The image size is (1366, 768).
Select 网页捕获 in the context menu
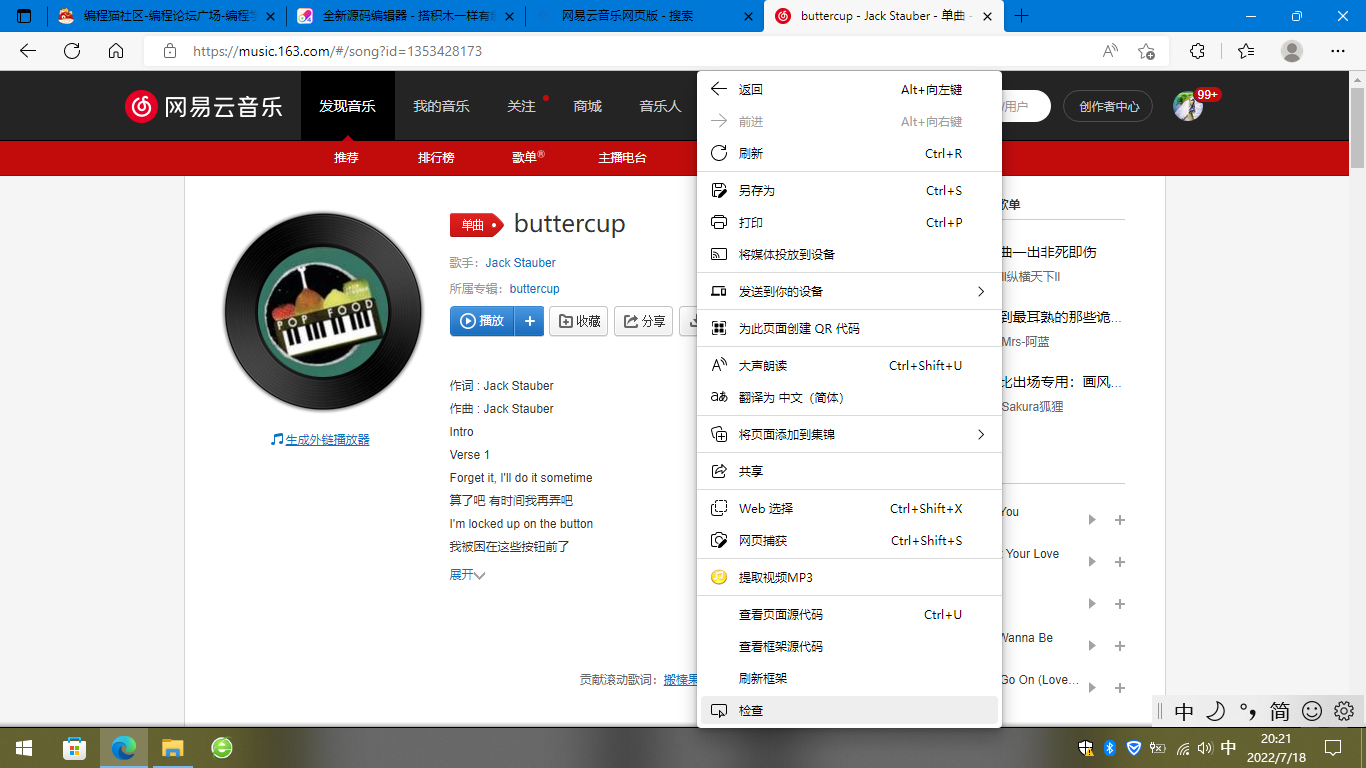pos(849,540)
